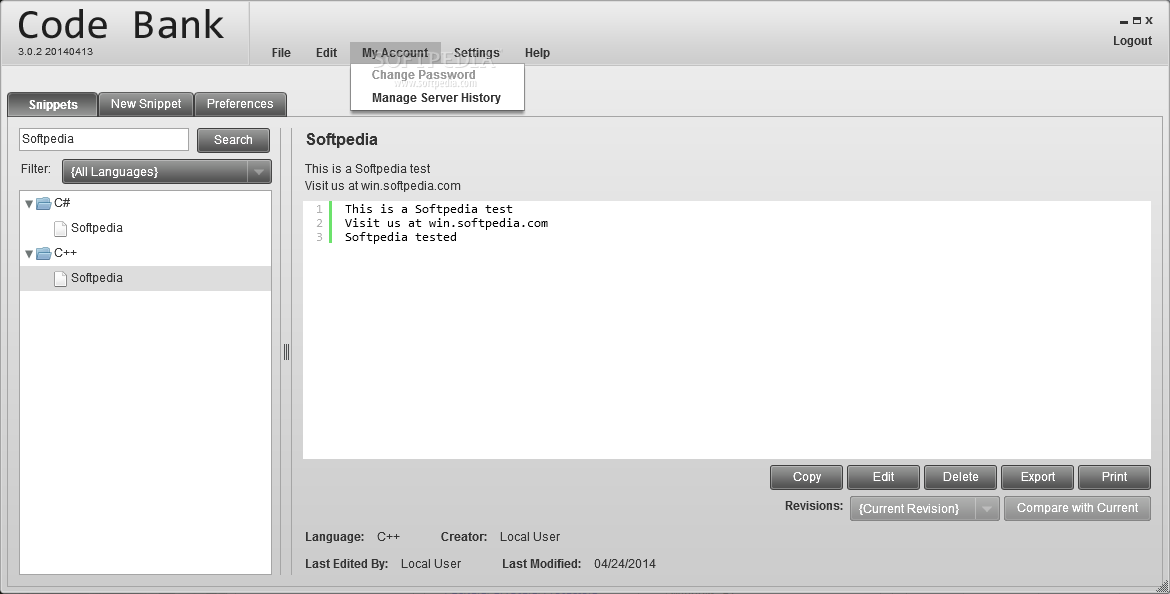
Task: Click the Edit snippet button
Action: (883, 477)
